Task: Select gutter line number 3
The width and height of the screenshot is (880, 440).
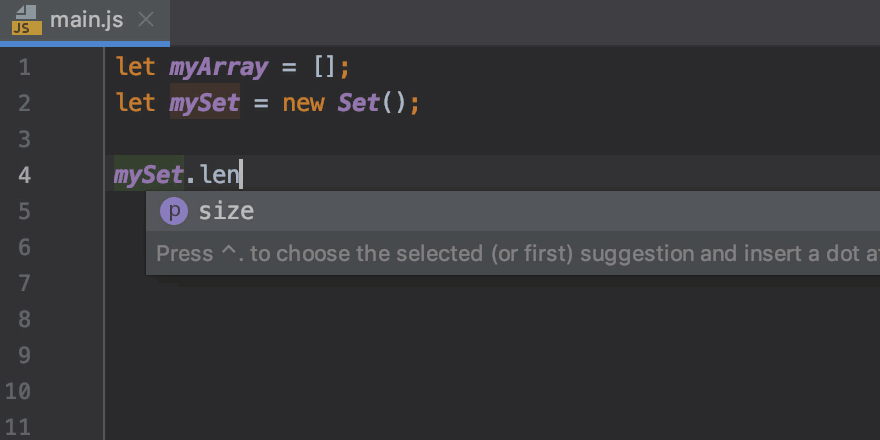Action: (x=24, y=139)
